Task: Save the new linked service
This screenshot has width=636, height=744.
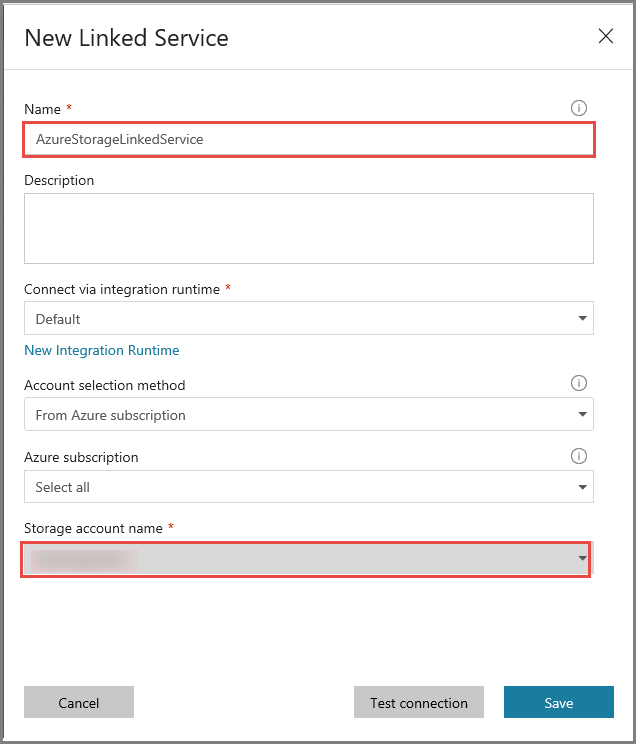Action: coord(558,703)
